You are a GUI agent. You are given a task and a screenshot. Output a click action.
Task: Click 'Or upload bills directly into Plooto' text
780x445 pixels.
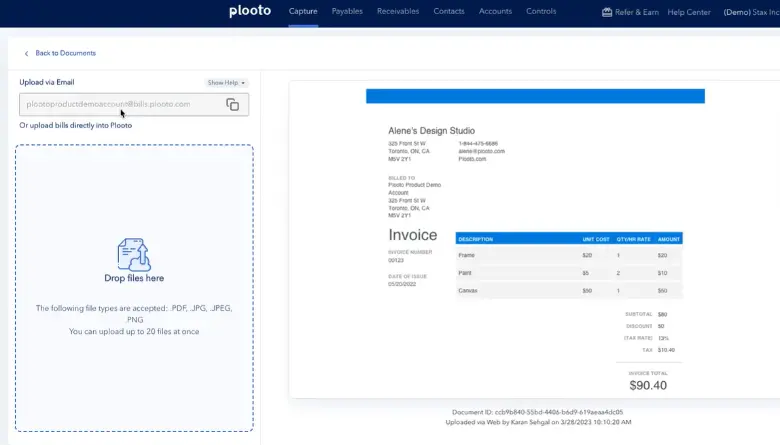(76, 125)
